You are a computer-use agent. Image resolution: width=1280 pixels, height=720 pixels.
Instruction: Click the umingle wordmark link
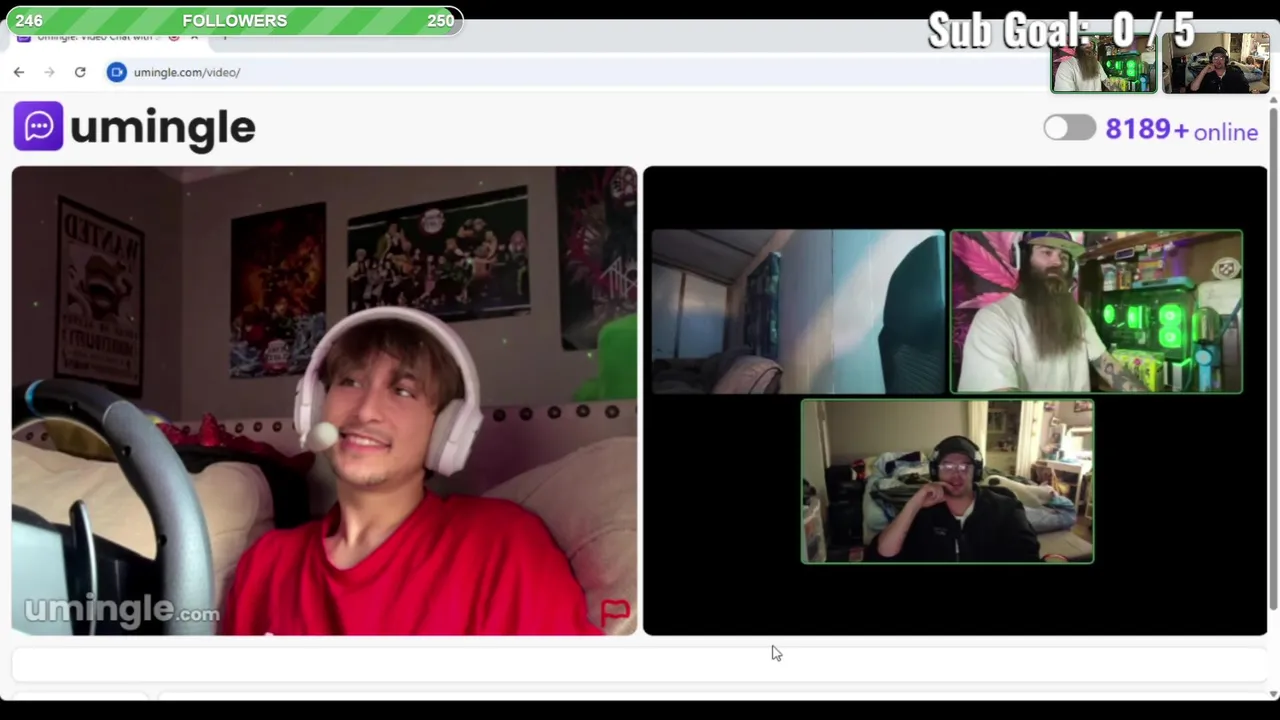162,128
